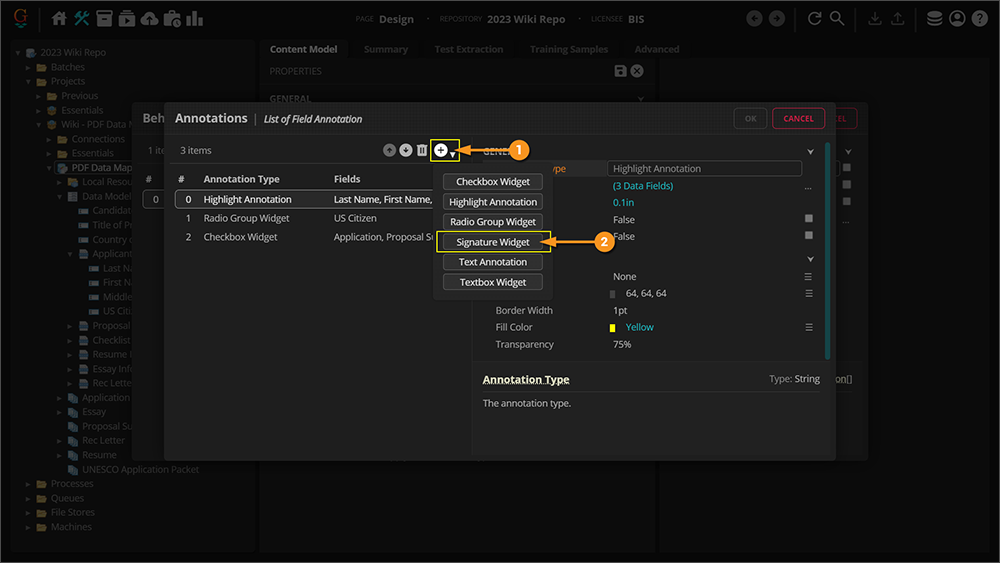
Task: Click the help question mark icon
Action: [979, 18]
